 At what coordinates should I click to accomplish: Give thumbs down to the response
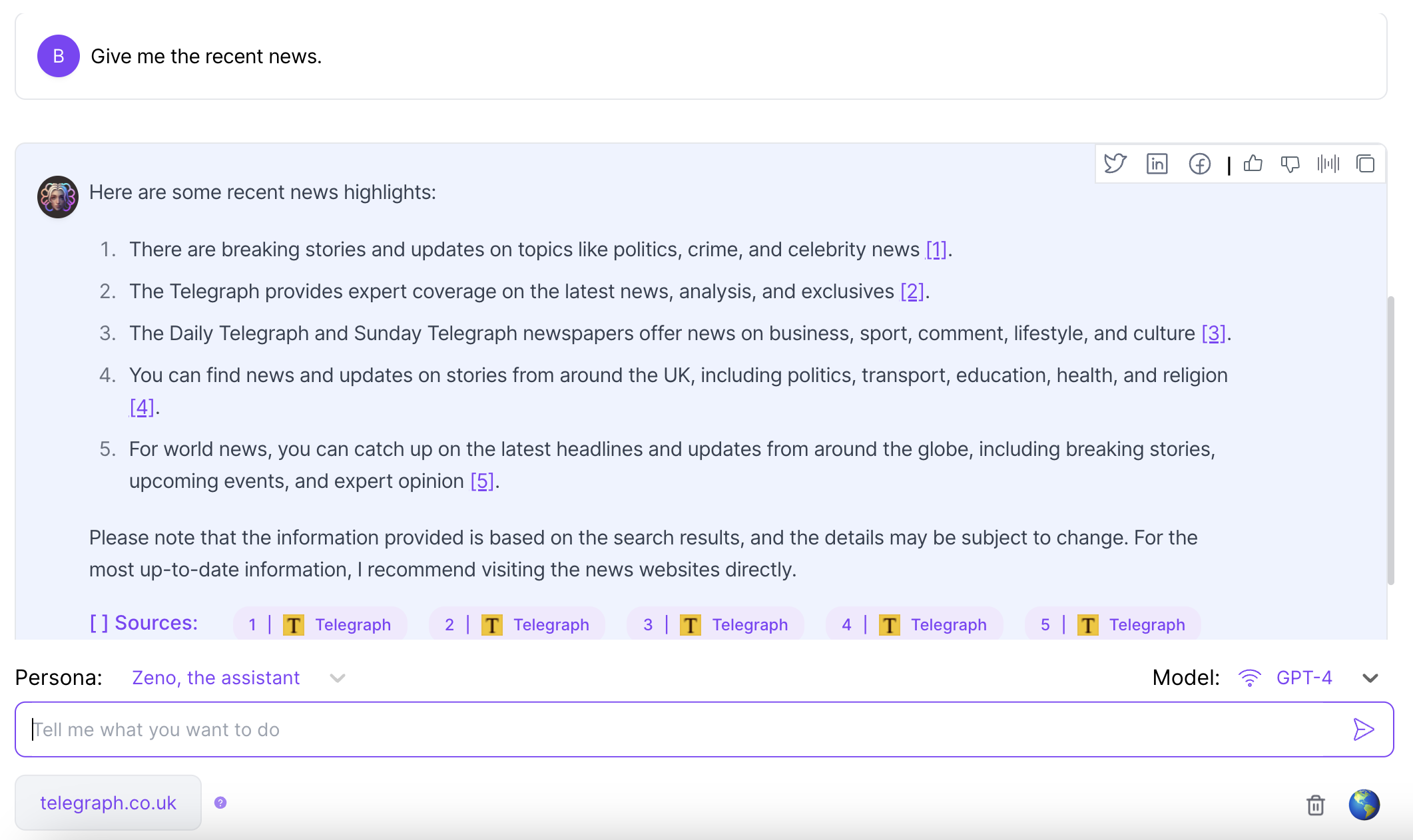point(1290,164)
